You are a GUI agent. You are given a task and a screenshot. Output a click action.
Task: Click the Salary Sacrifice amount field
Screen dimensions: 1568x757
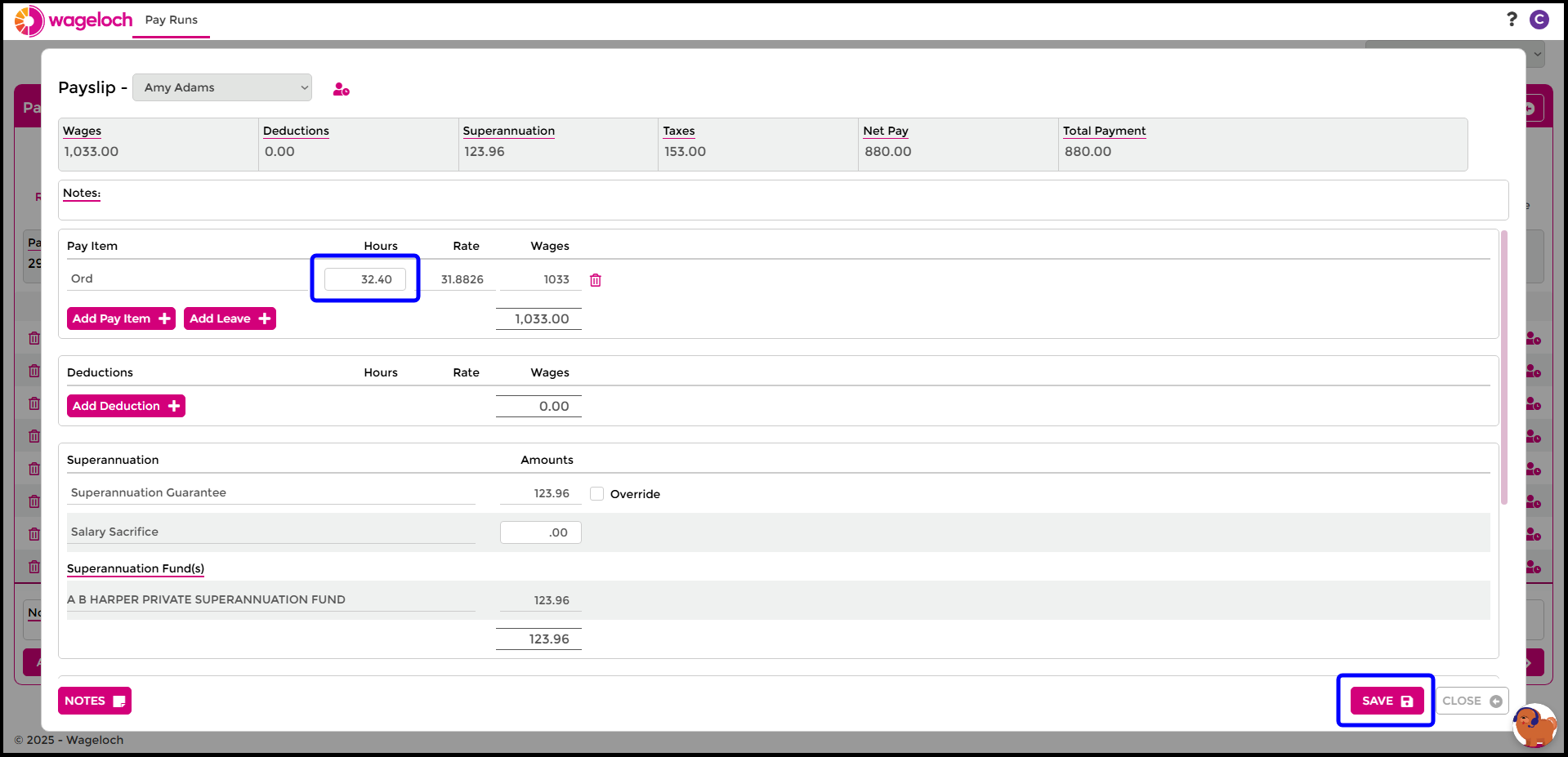pyautogui.click(x=541, y=532)
